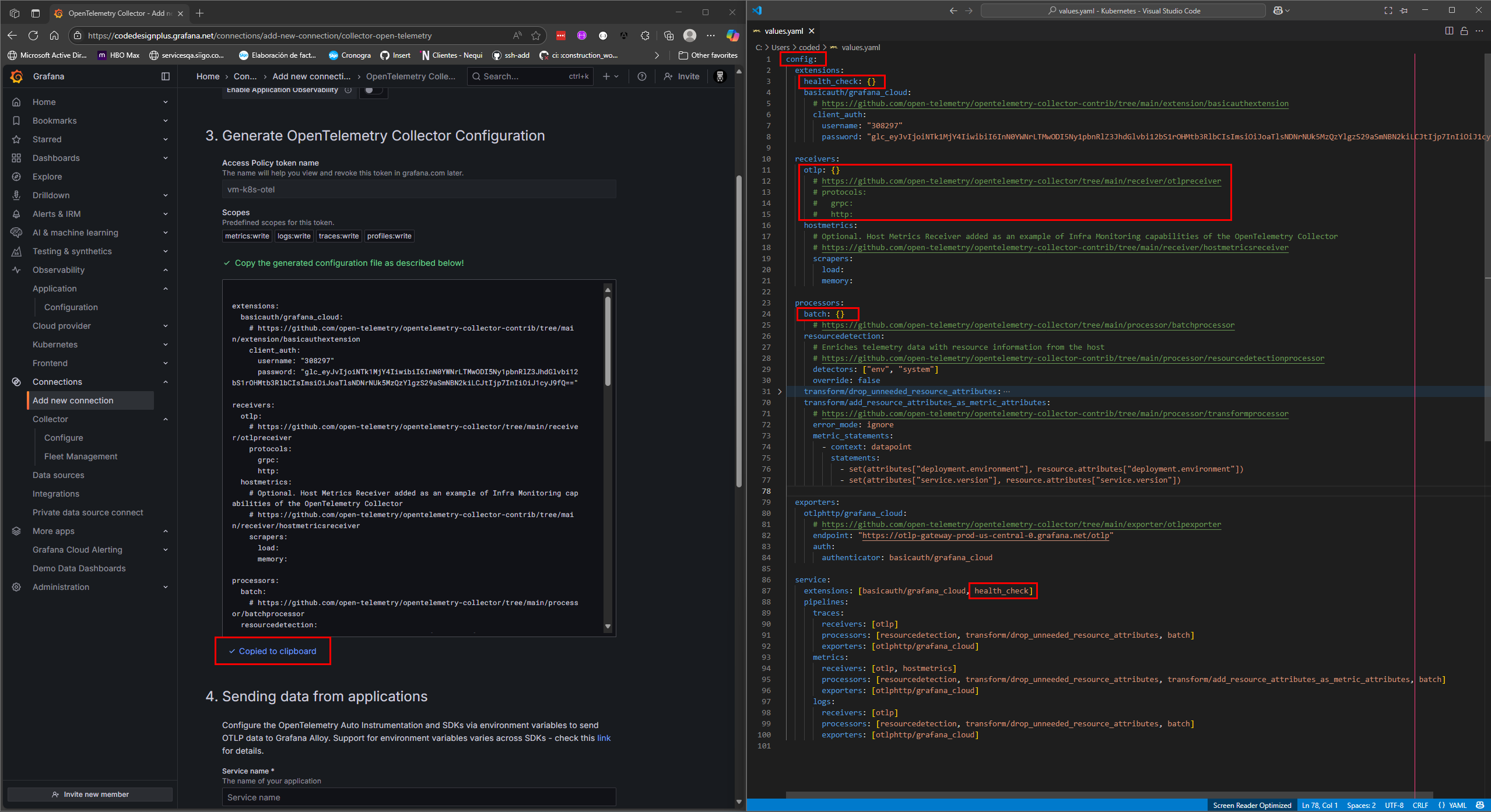Viewport: 1491px width, 812px height.
Task: Open Fleet Management under Collector
Action: [80, 456]
